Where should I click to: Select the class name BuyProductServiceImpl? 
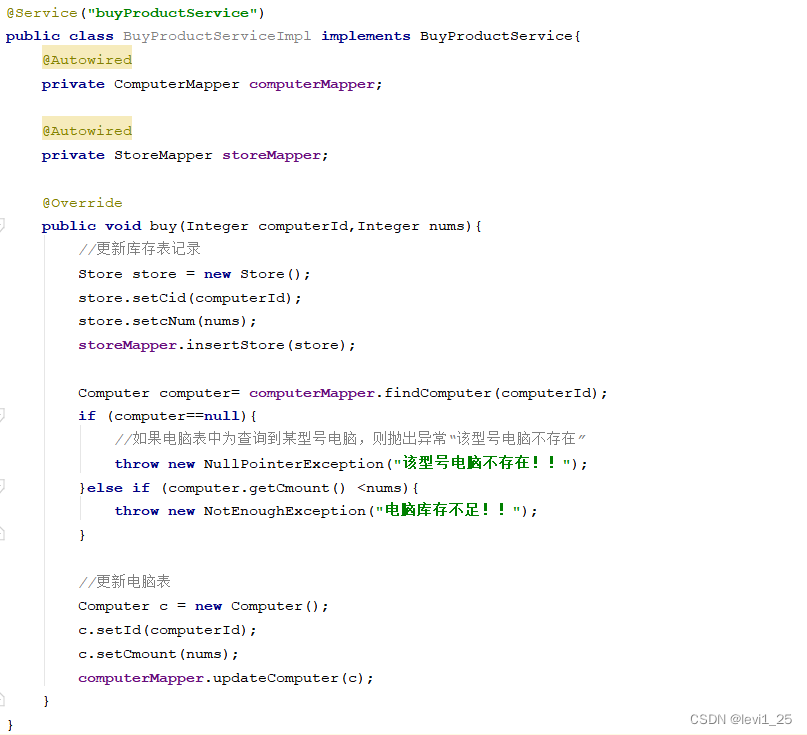pos(215,35)
